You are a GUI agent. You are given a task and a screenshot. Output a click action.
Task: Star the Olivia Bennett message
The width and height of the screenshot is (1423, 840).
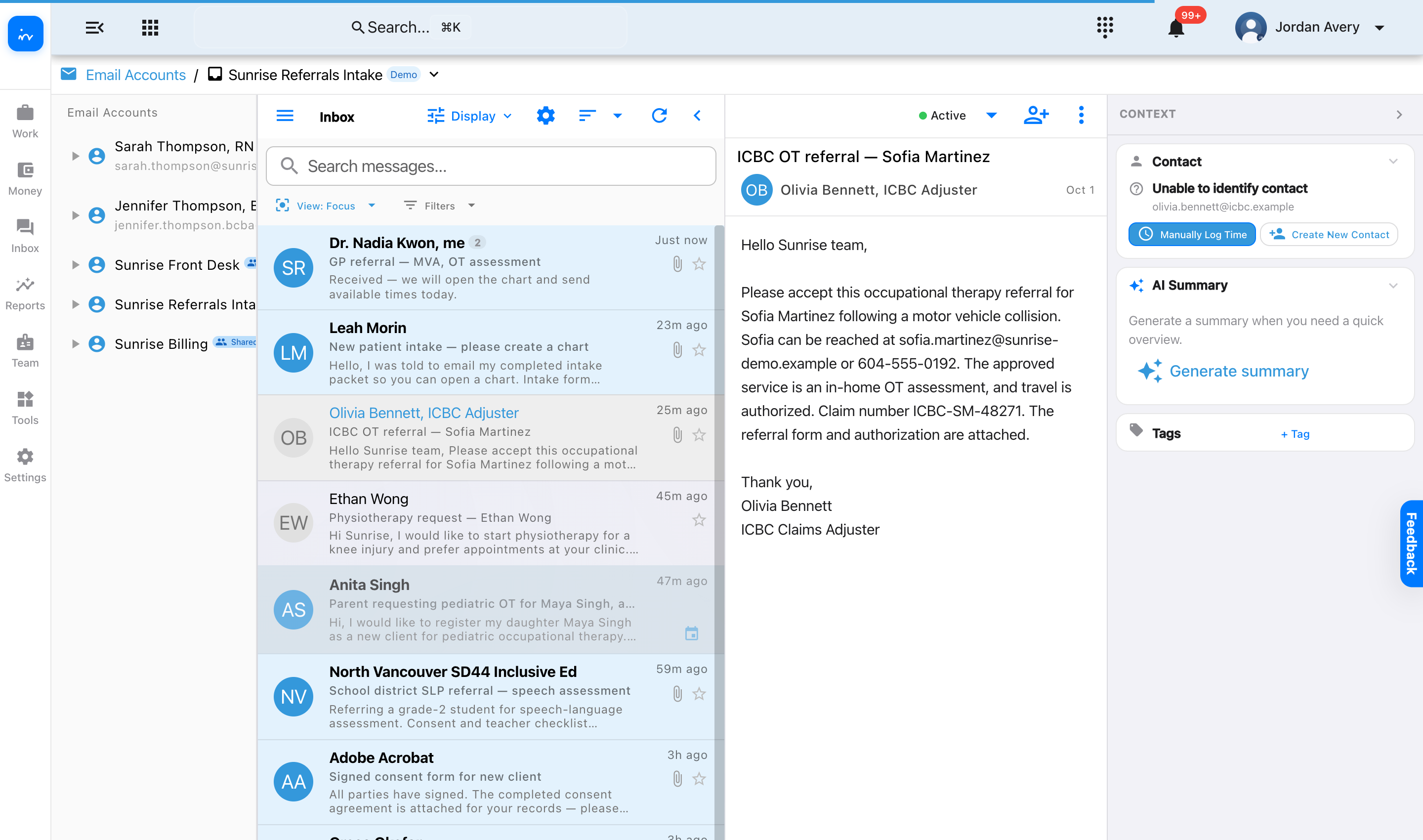coord(699,435)
